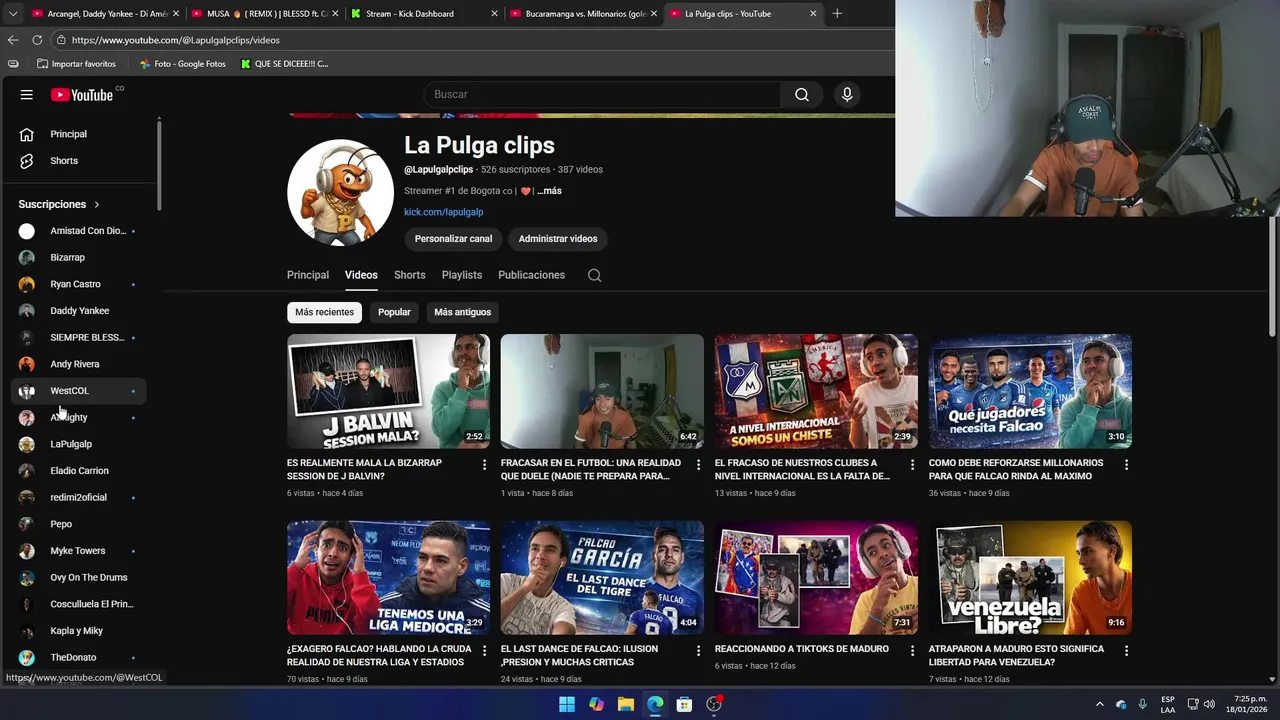The image size is (1280, 720).
Task: Open Venezuela Libre video thumbnail
Action: tap(1030, 577)
